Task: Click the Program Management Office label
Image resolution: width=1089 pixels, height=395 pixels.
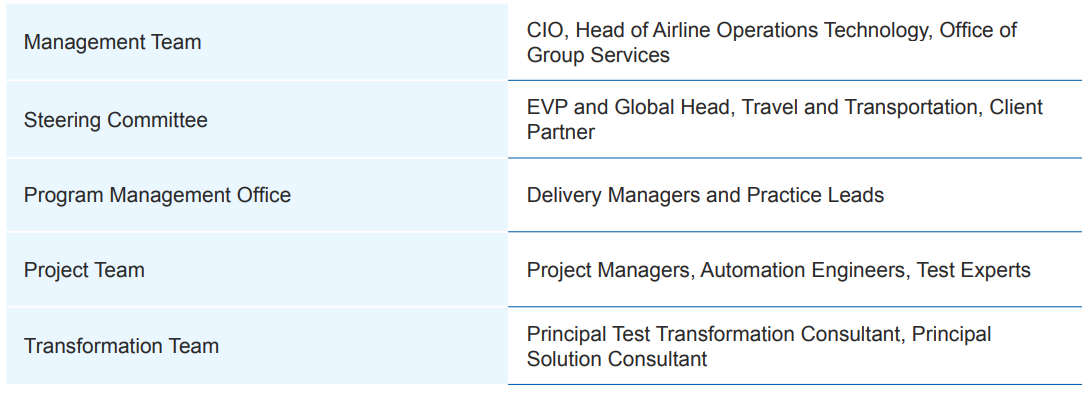Action: (x=157, y=195)
